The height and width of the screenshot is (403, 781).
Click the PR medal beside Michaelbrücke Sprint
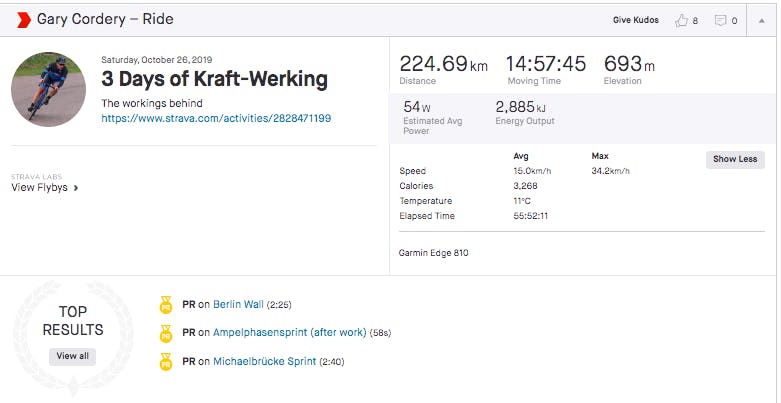166,361
